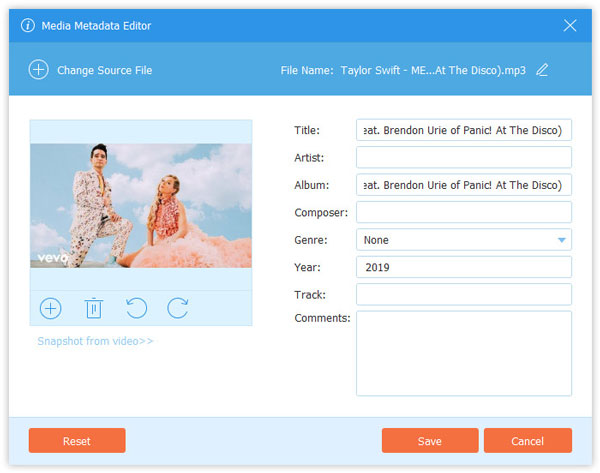Click the plus circle Change Source File icon

coord(38,70)
